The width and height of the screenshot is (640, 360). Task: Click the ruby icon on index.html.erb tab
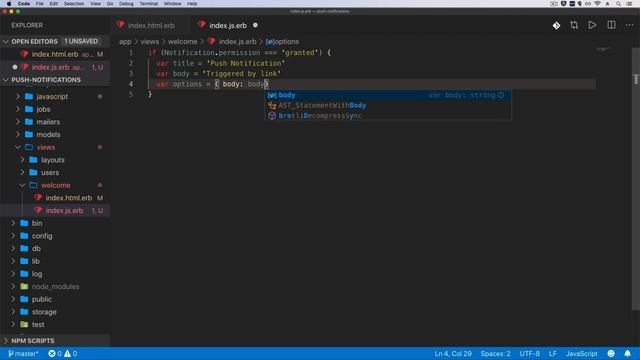120,25
